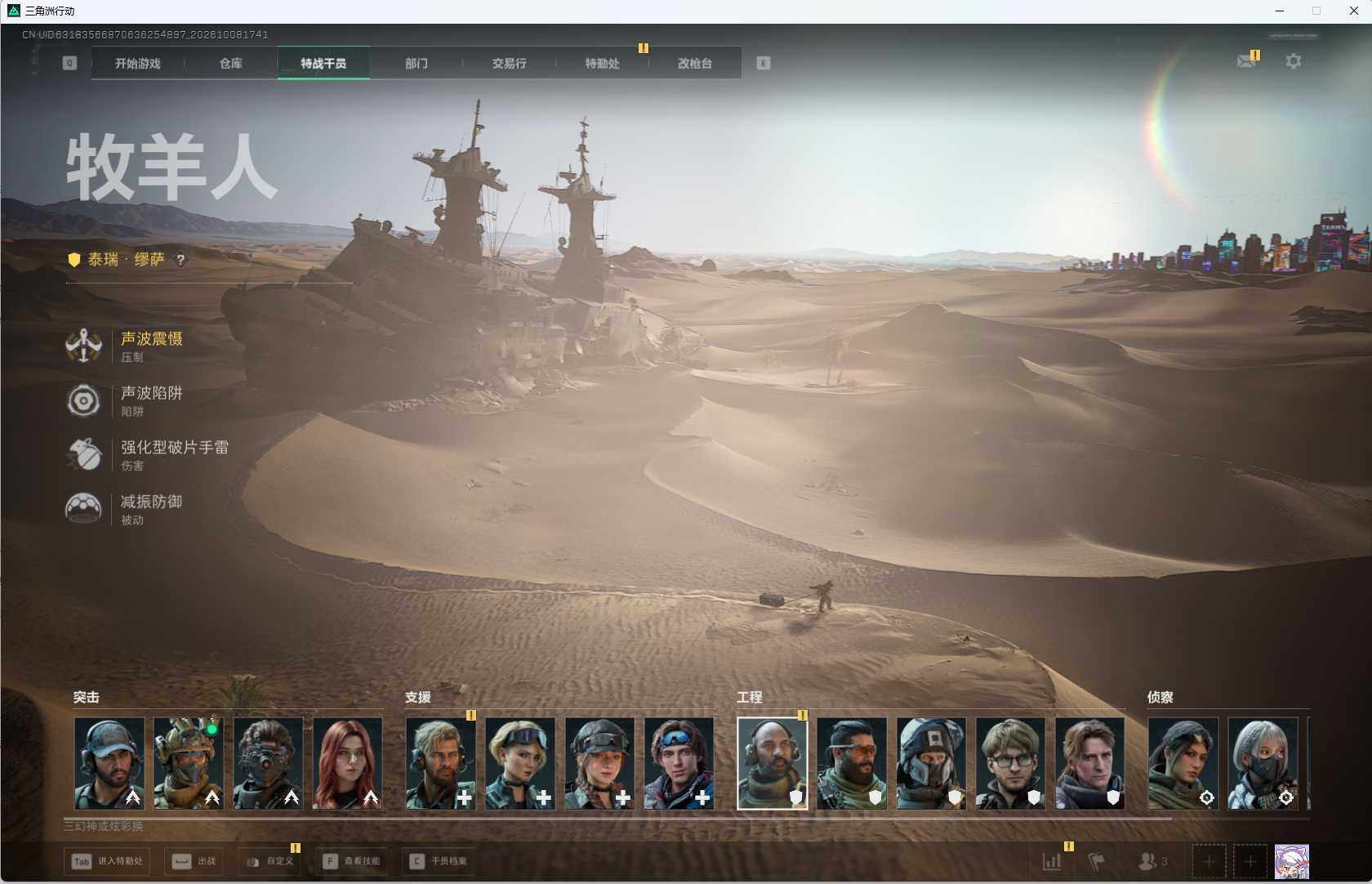Open the statistics bar chart icon

click(1052, 861)
